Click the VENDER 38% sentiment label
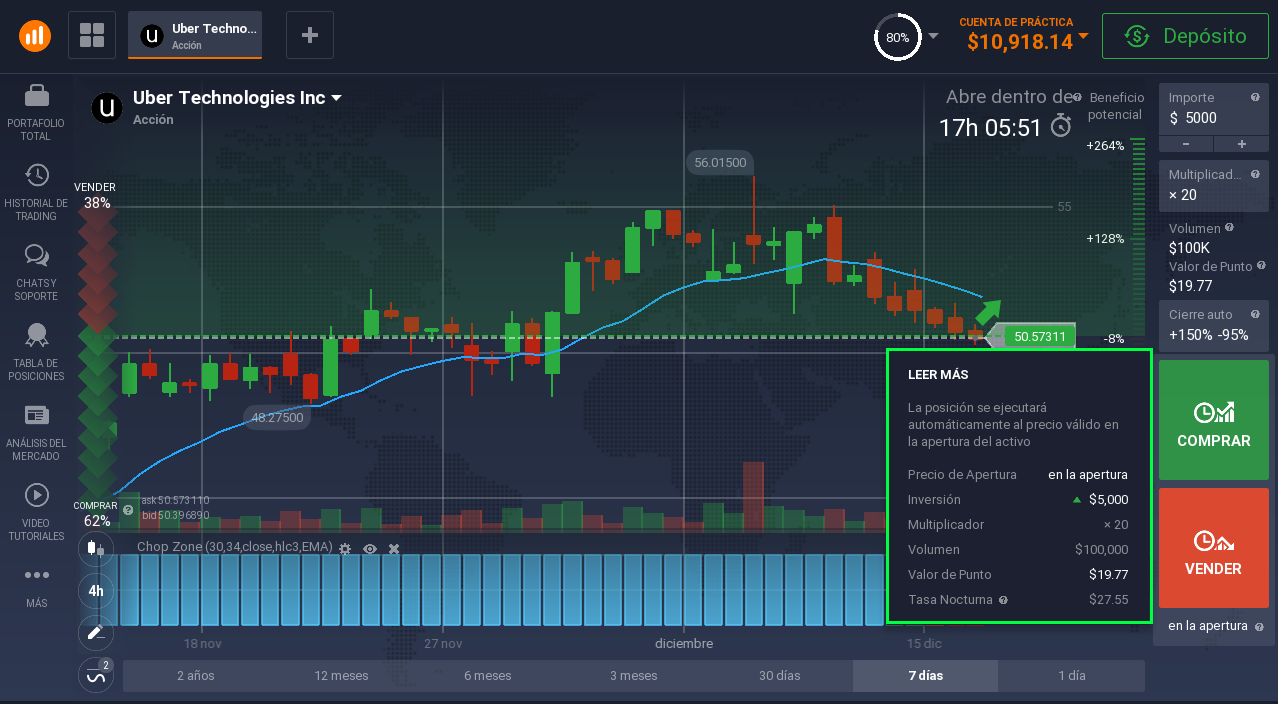1278x704 pixels. pyautogui.click(x=97, y=195)
